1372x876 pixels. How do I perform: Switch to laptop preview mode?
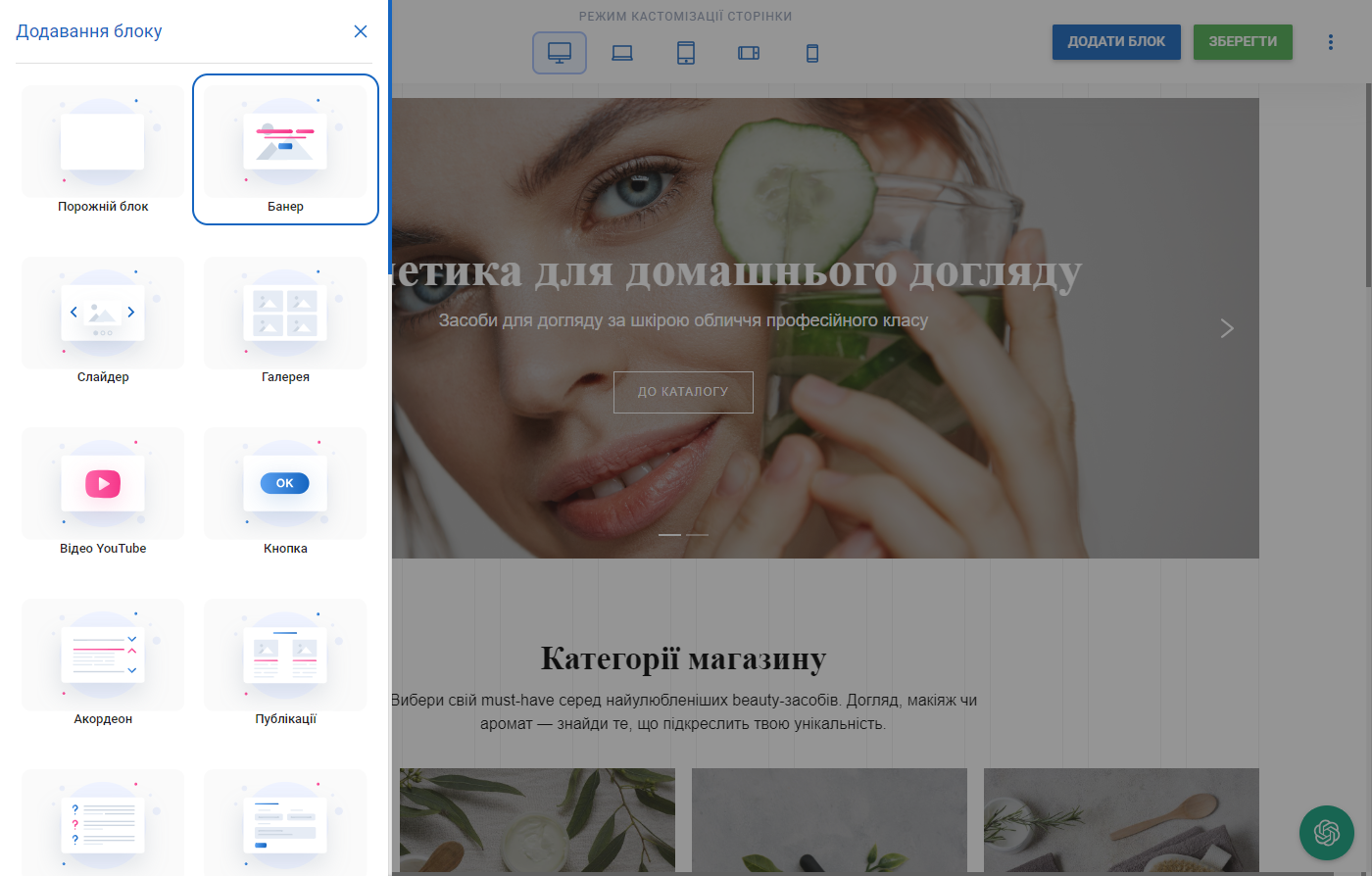tap(622, 53)
